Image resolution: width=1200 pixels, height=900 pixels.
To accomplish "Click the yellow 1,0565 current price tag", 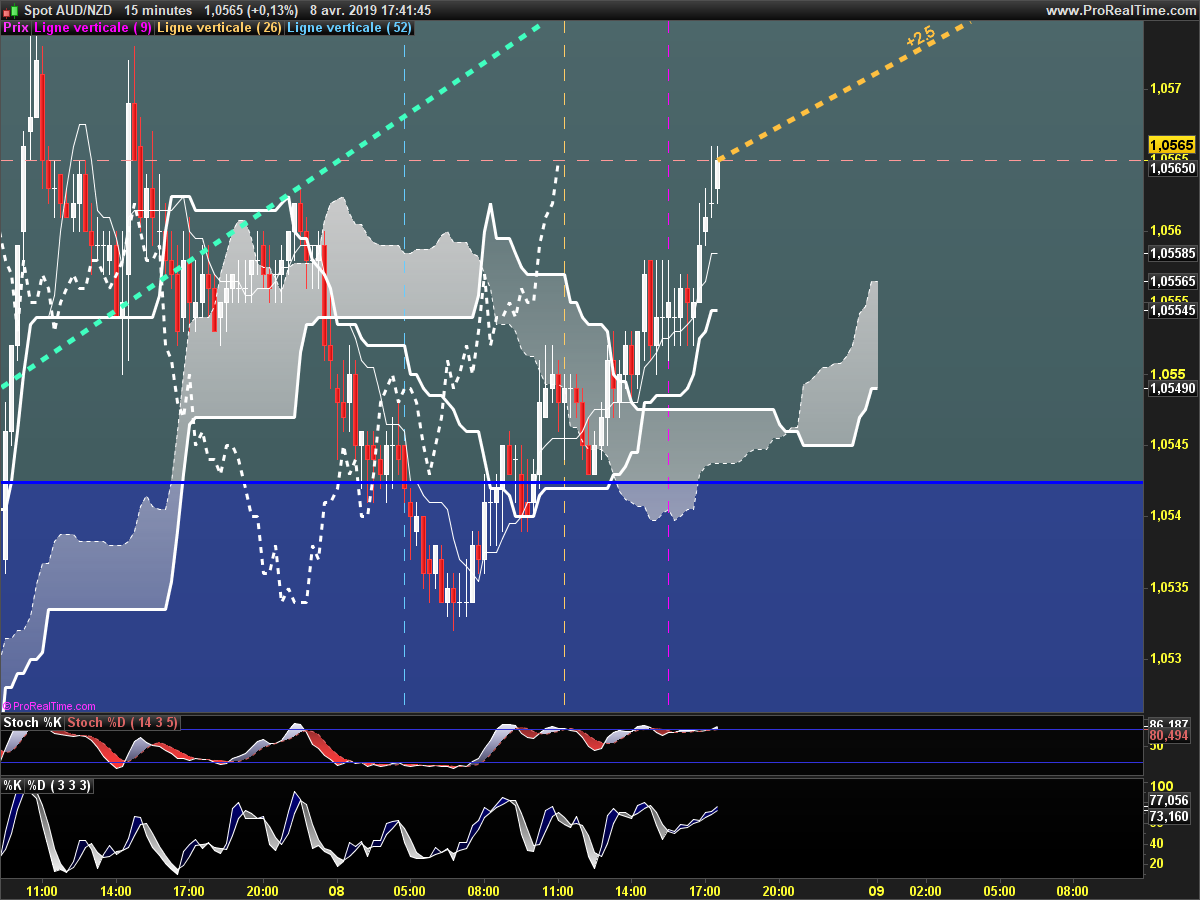I will click(x=1172, y=145).
